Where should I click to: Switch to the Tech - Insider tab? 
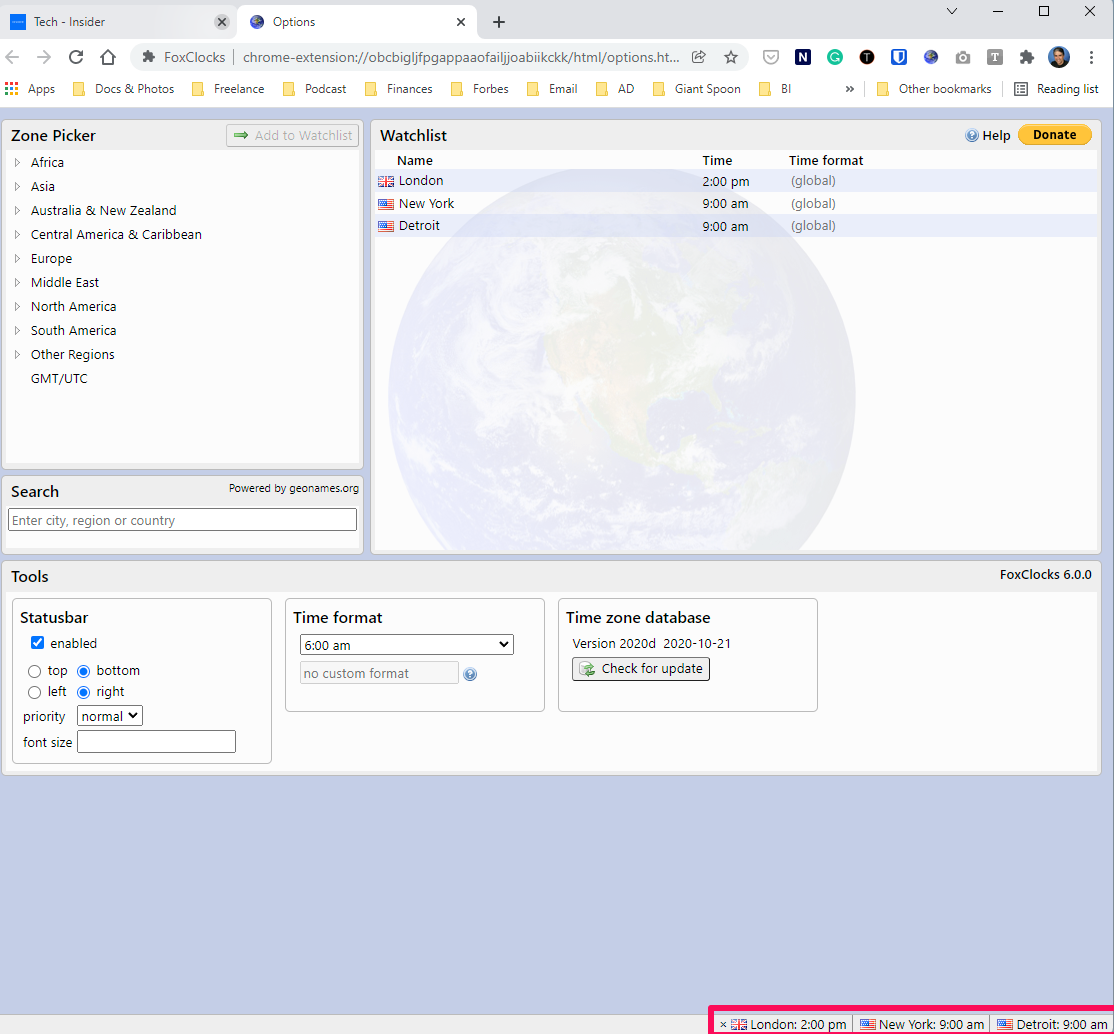click(x=117, y=22)
